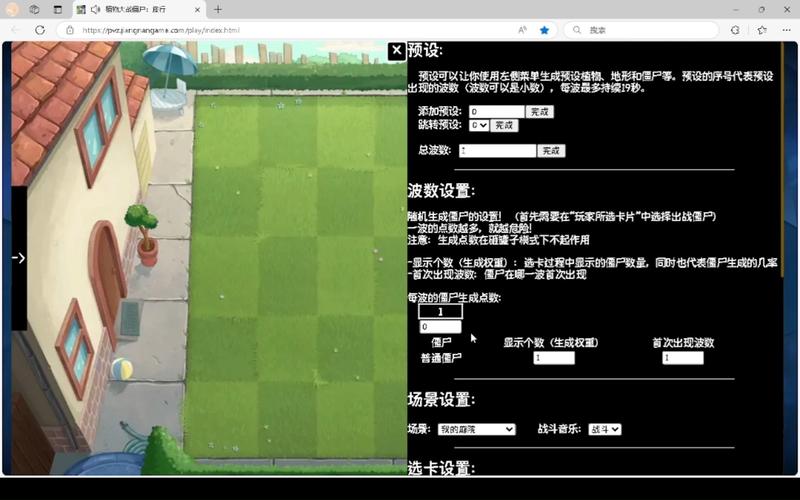The width and height of the screenshot is (800, 500).
Task: Click the settings panel scrollbar
Action: [782, 161]
